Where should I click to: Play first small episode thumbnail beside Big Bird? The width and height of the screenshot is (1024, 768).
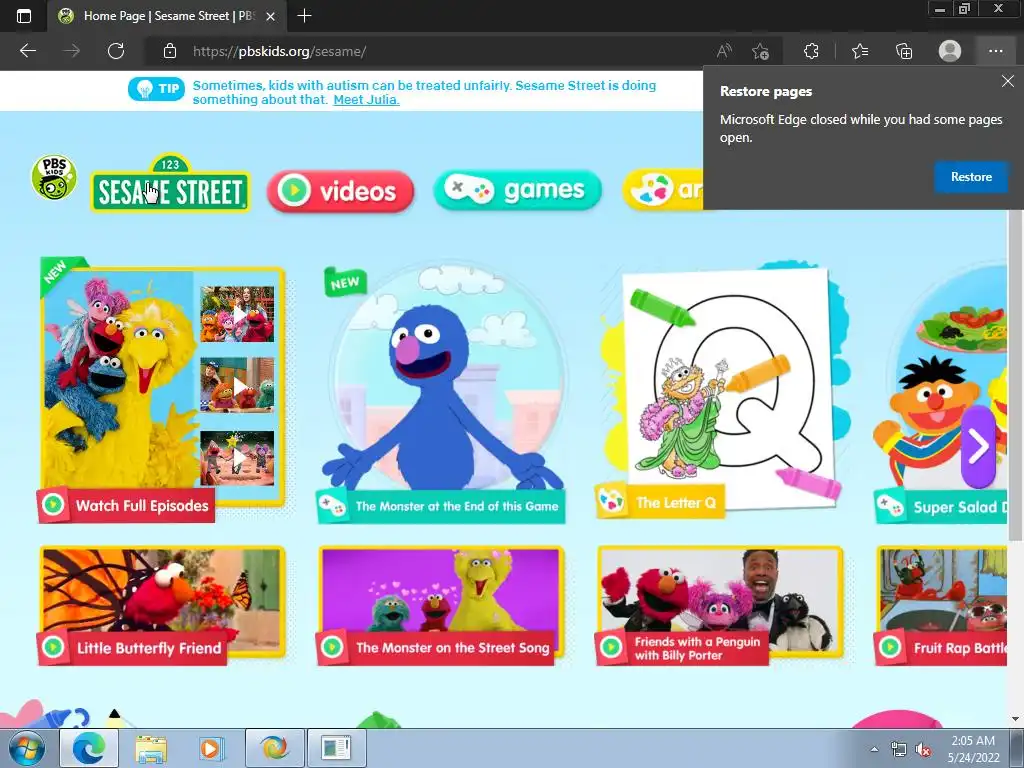237,314
